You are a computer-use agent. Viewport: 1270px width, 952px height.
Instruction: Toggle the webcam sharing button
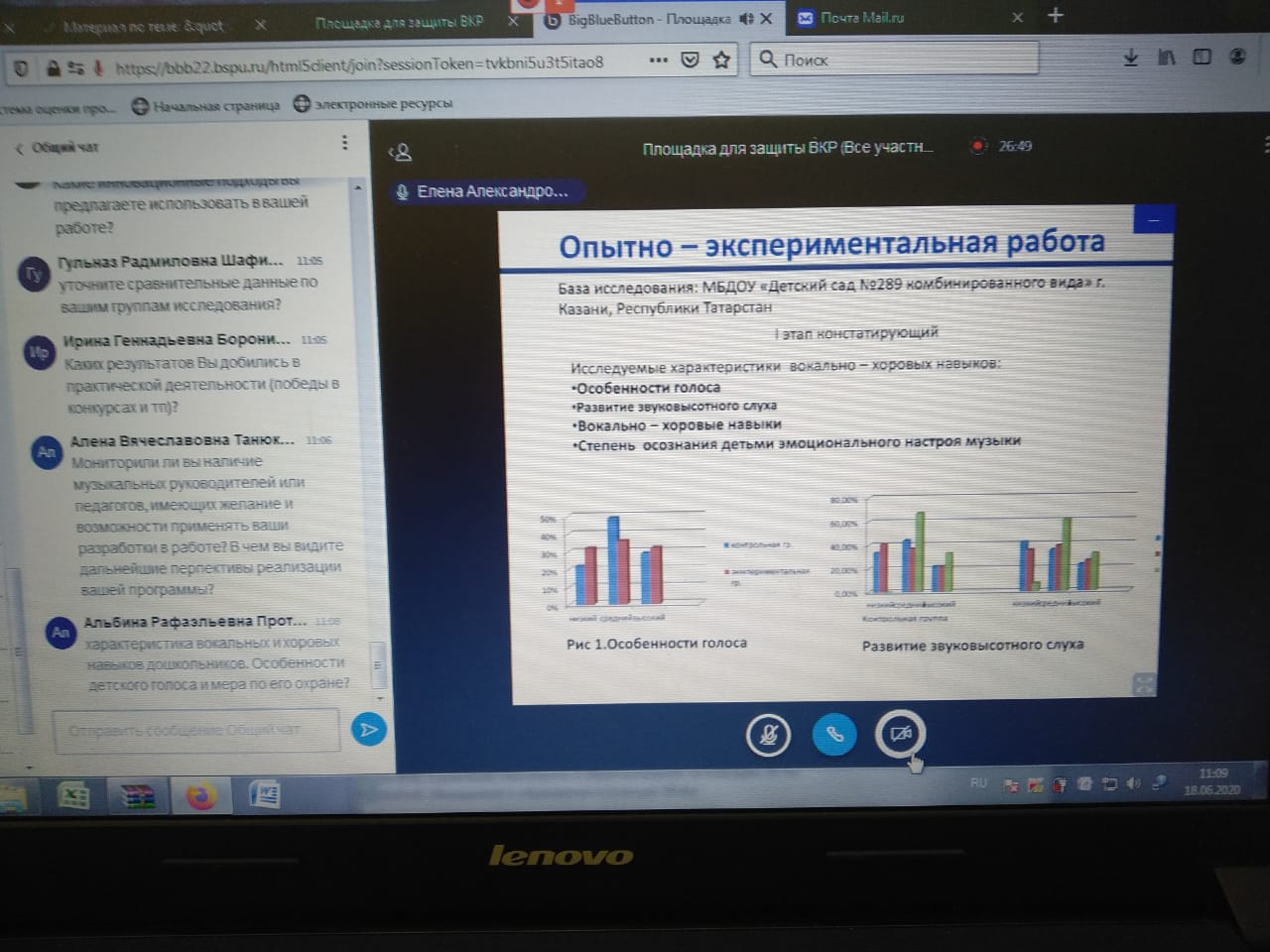click(x=900, y=734)
